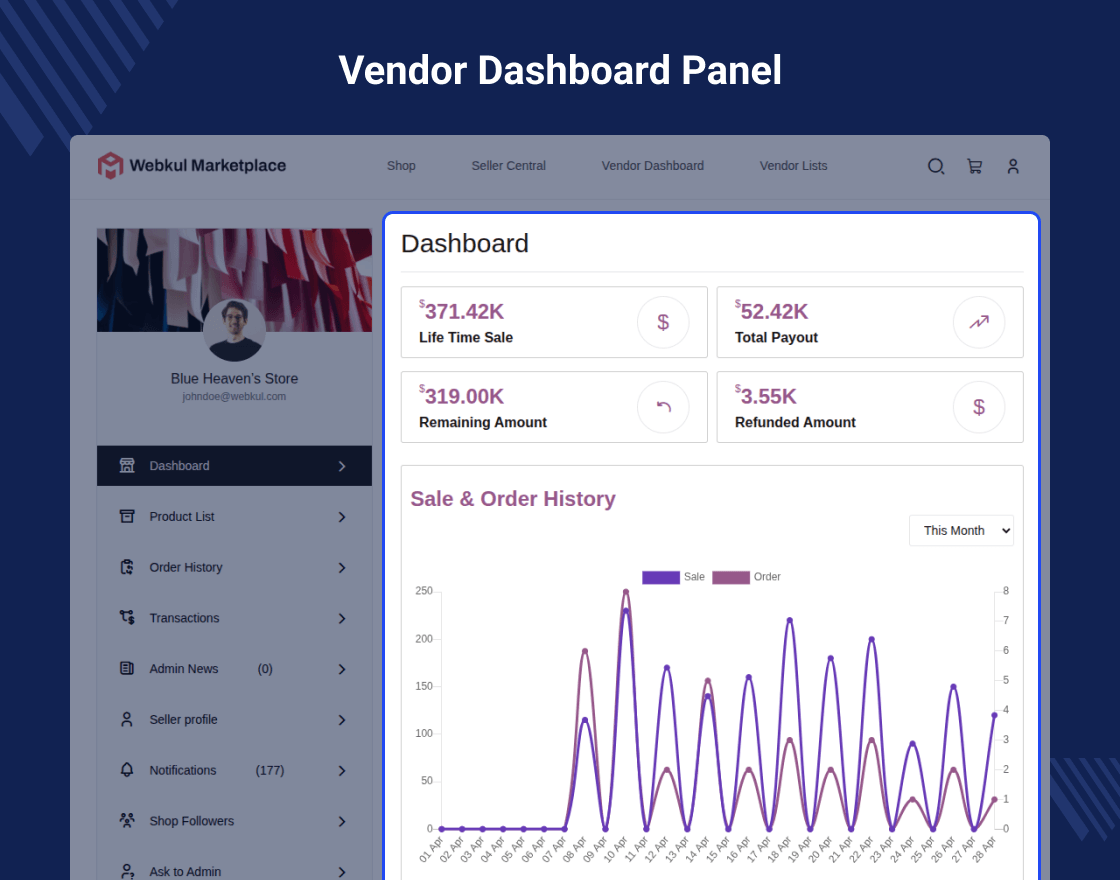The image size is (1120, 880).
Task: Expand Shop Followers via its chevron
Action: (342, 821)
